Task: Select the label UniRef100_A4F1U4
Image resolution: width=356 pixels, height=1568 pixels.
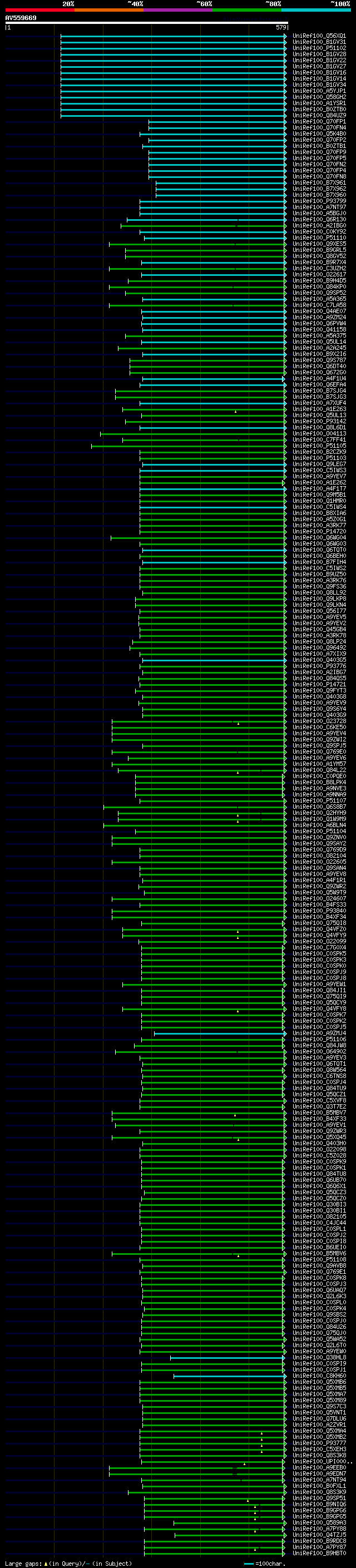Action: click(319, 379)
